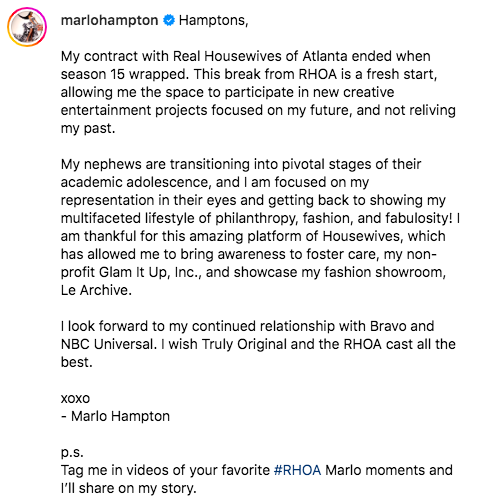Click the text "season 15 wrapped"
Image resolution: width=492 pixels, height=502 pixels.
pos(125,74)
